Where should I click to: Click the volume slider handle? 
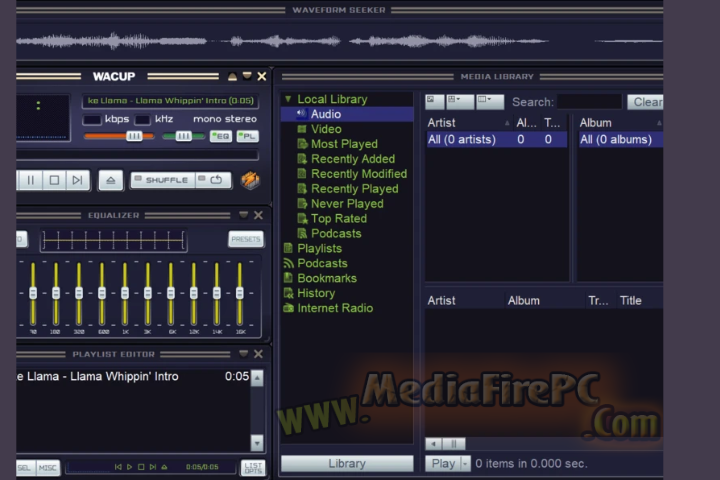tap(134, 136)
